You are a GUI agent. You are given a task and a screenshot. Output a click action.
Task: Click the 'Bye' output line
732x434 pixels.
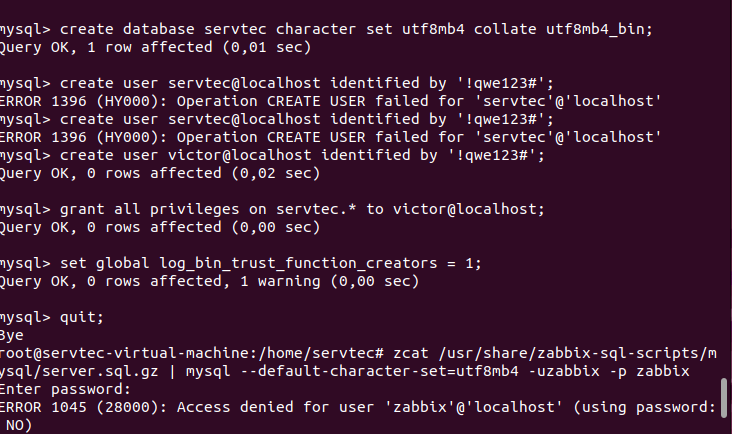point(12,335)
